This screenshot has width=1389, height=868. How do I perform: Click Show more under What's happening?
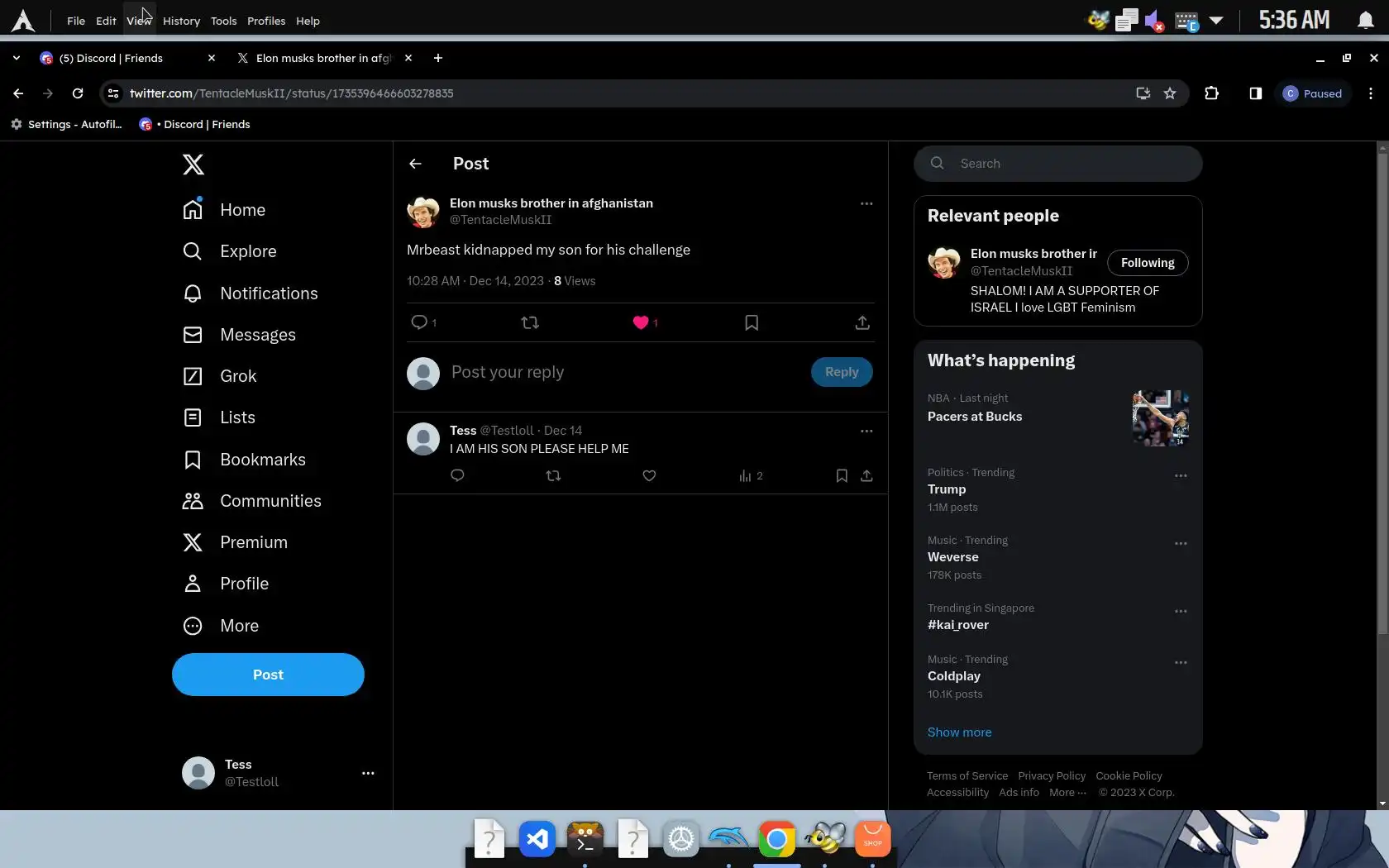(x=959, y=732)
